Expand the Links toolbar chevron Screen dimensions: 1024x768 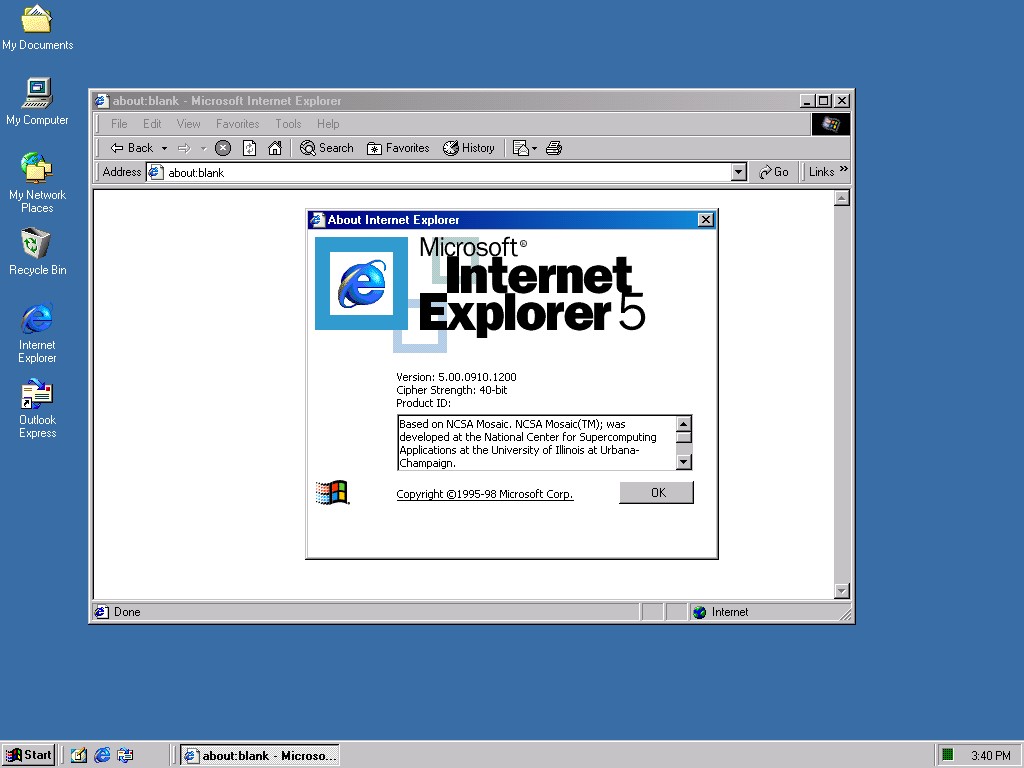pyautogui.click(x=844, y=169)
